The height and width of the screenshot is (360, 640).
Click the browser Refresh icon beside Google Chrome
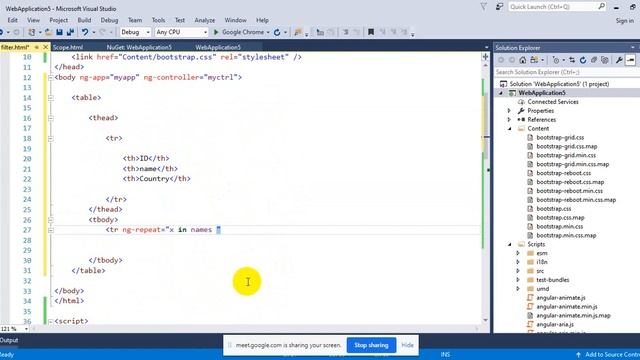point(277,32)
